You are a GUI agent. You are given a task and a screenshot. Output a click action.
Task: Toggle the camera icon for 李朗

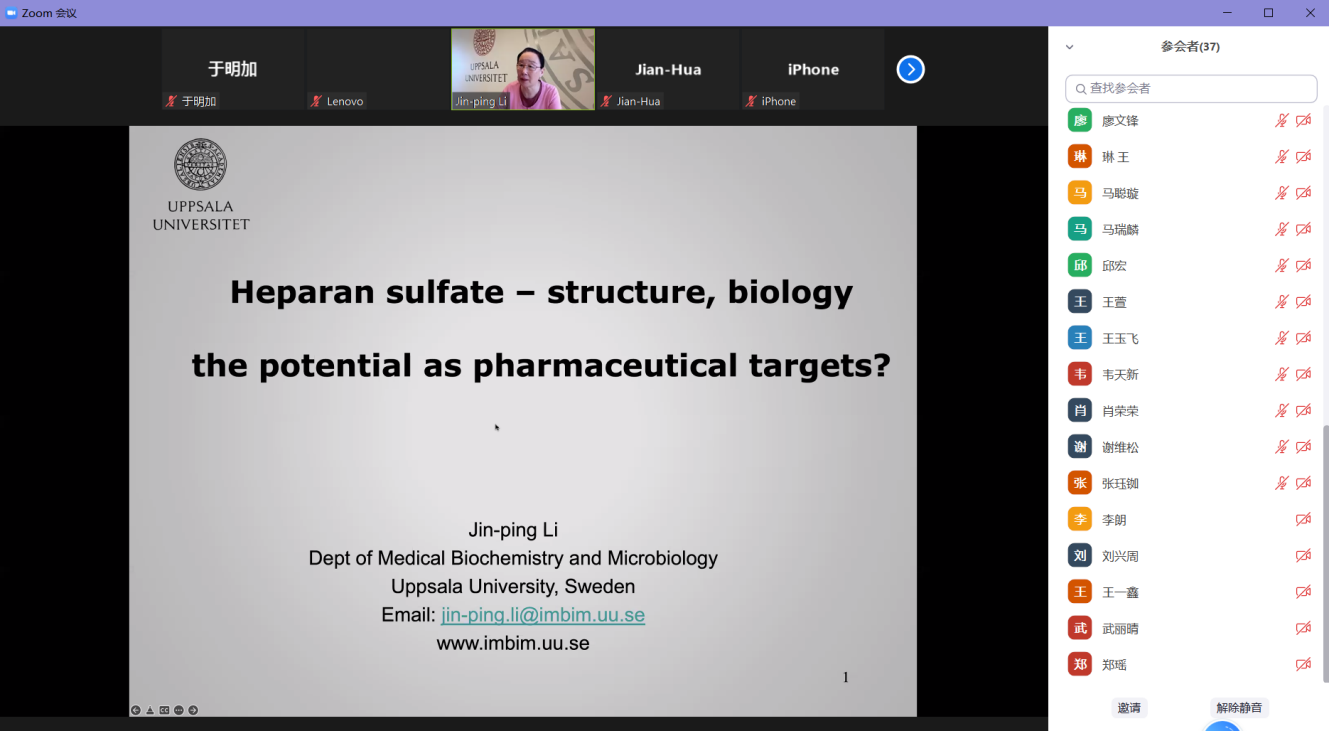[1303, 520]
